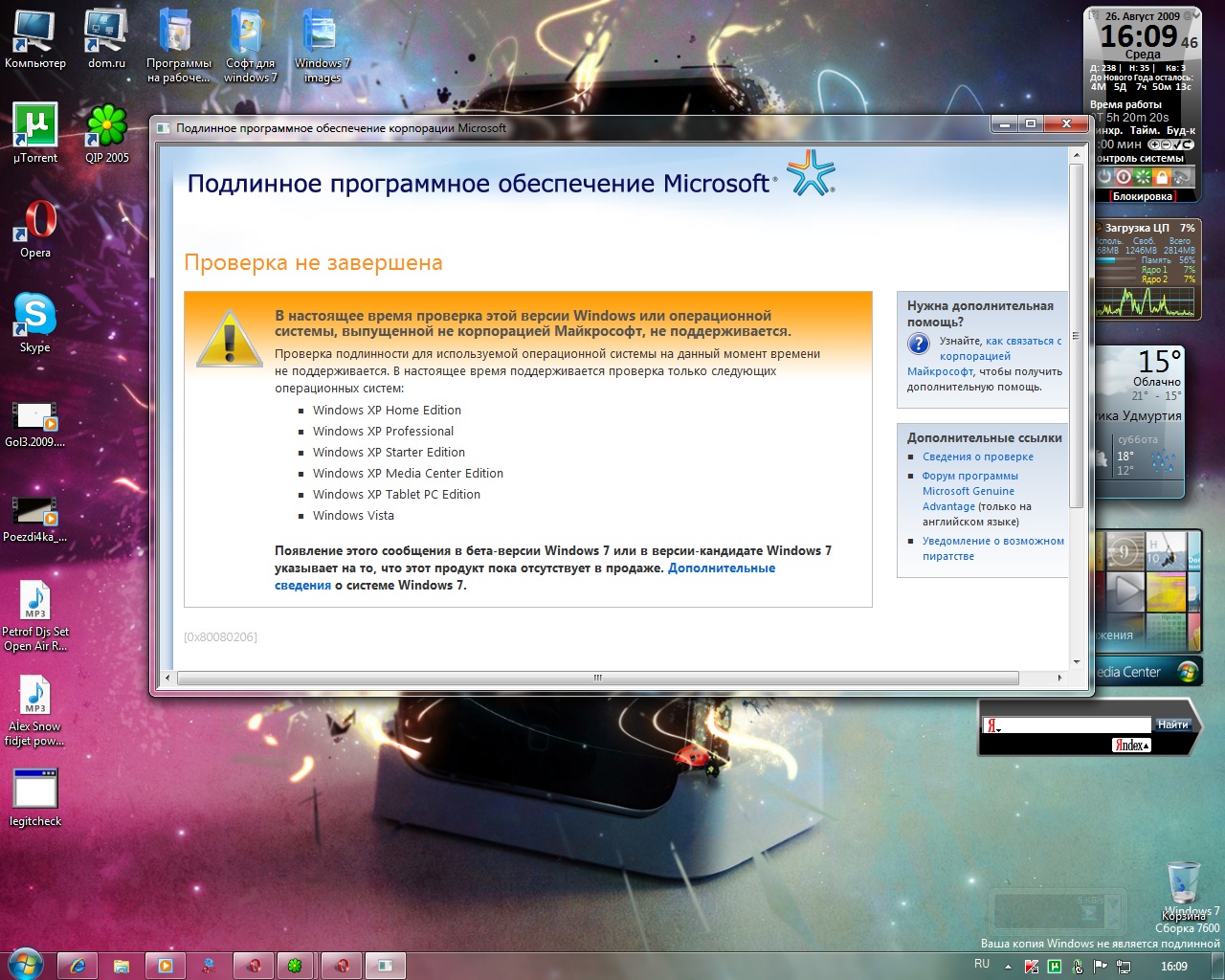Click the help question mark icon
The height and width of the screenshot is (980, 1225).
pyautogui.click(x=919, y=345)
